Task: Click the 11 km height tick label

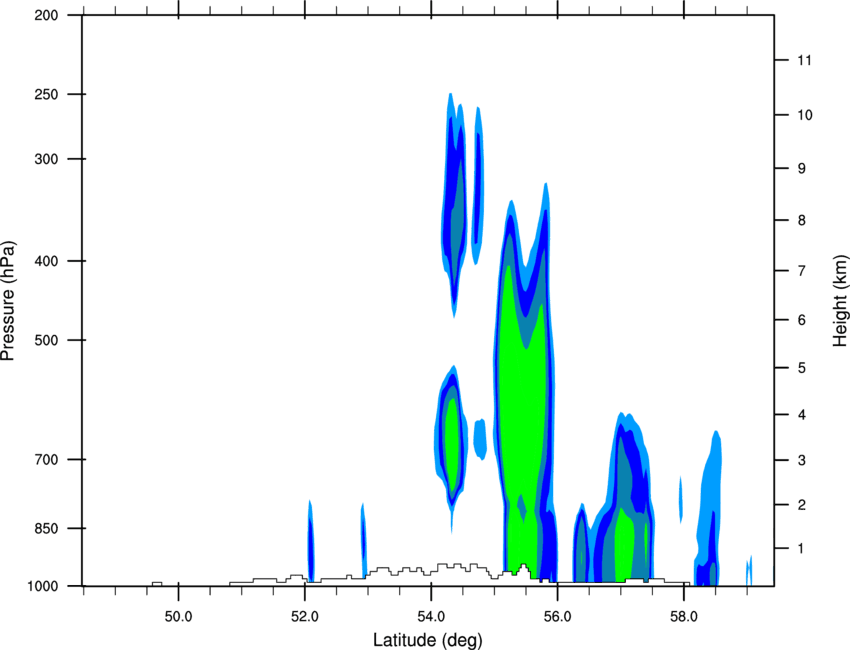Action: (x=805, y=60)
